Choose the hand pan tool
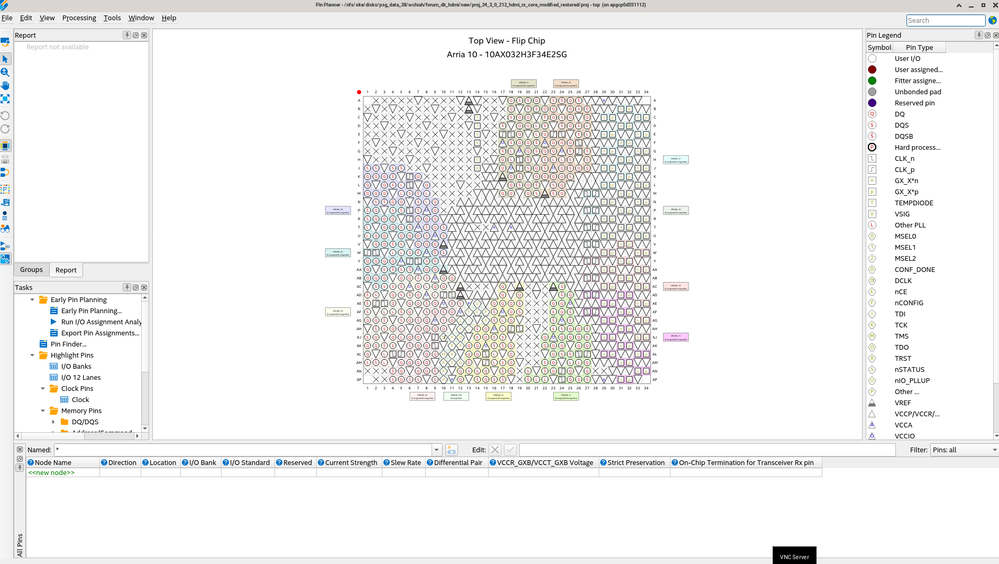Image resolution: width=999 pixels, height=564 pixels. [5, 85]
